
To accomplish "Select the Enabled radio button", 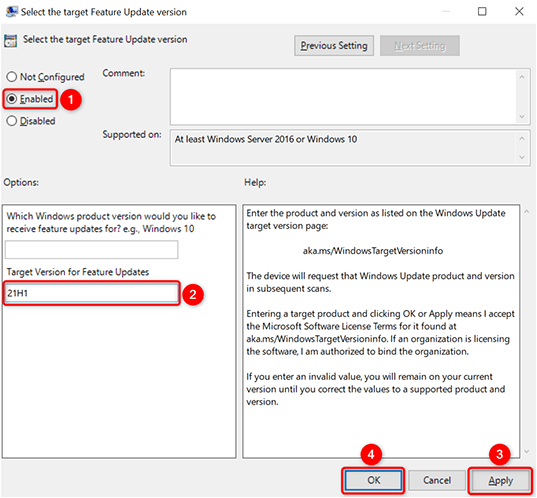I will 30,99.
